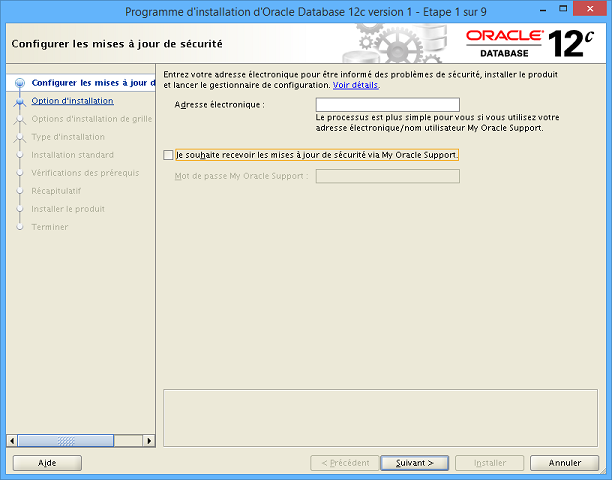Screen dimensions: 612x480
Task: Click the Type d'installation step
Action: [x=68, y=137]
